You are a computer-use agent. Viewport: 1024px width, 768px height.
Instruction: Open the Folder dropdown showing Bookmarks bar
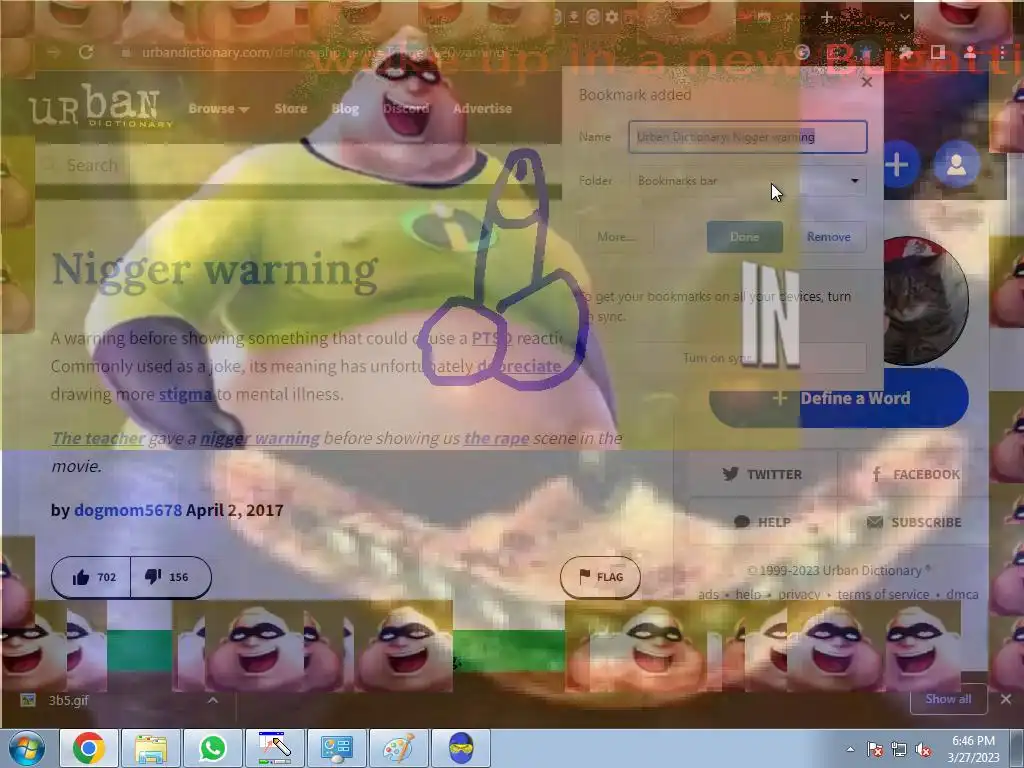click(748, 181)
